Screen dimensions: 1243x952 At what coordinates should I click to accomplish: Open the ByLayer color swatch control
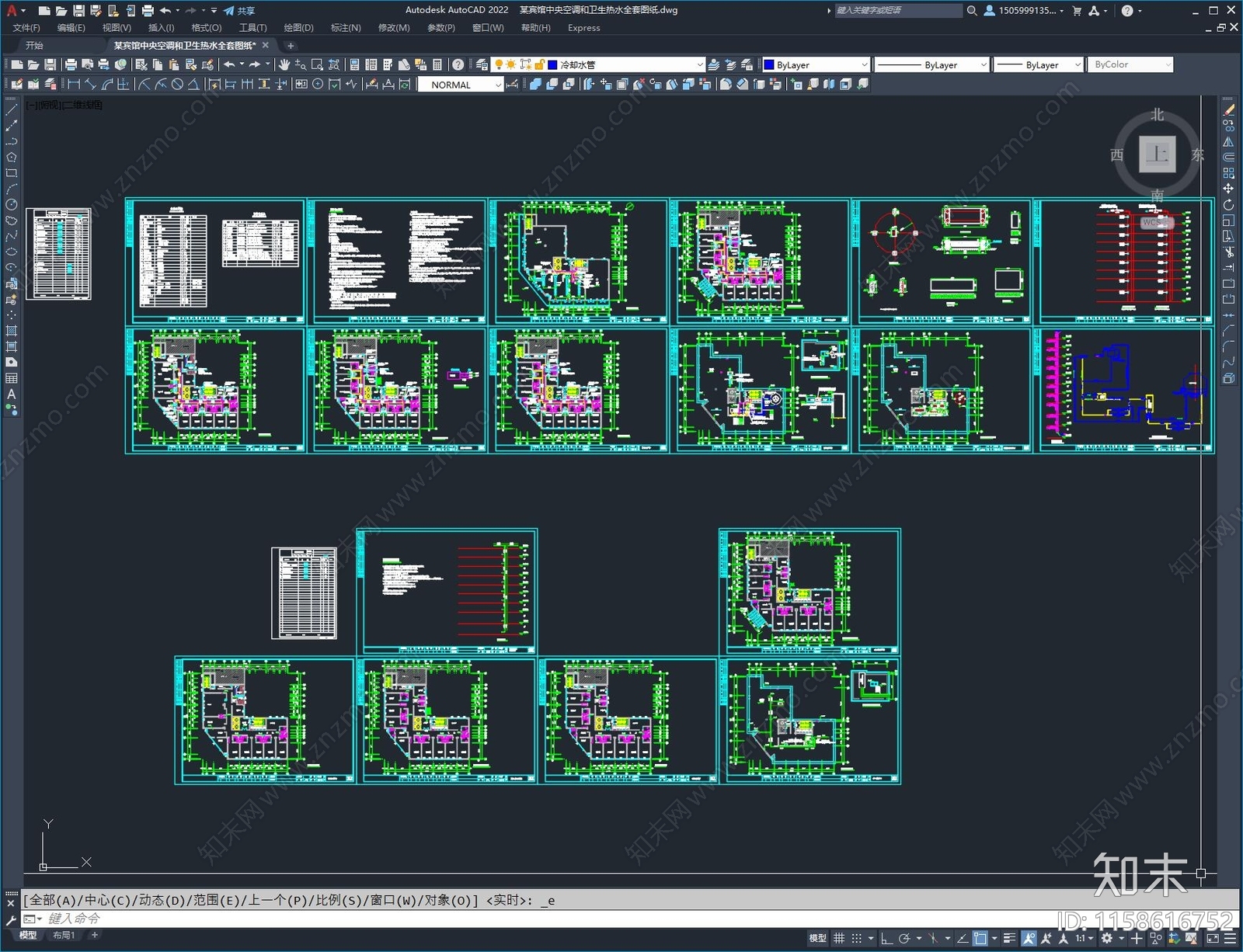point(815,64)
